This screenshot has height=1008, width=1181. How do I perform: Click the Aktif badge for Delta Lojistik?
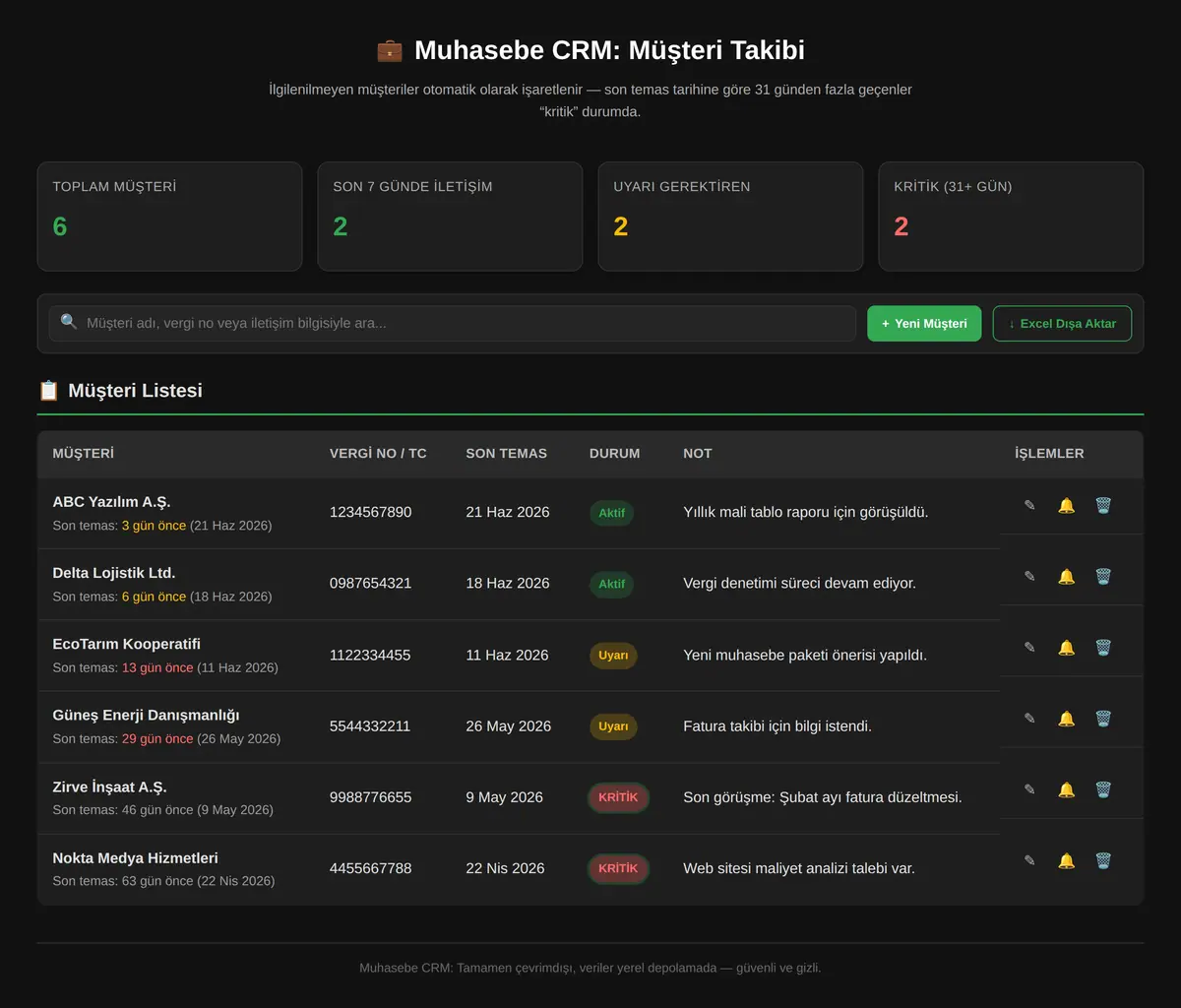pos(611,584)
